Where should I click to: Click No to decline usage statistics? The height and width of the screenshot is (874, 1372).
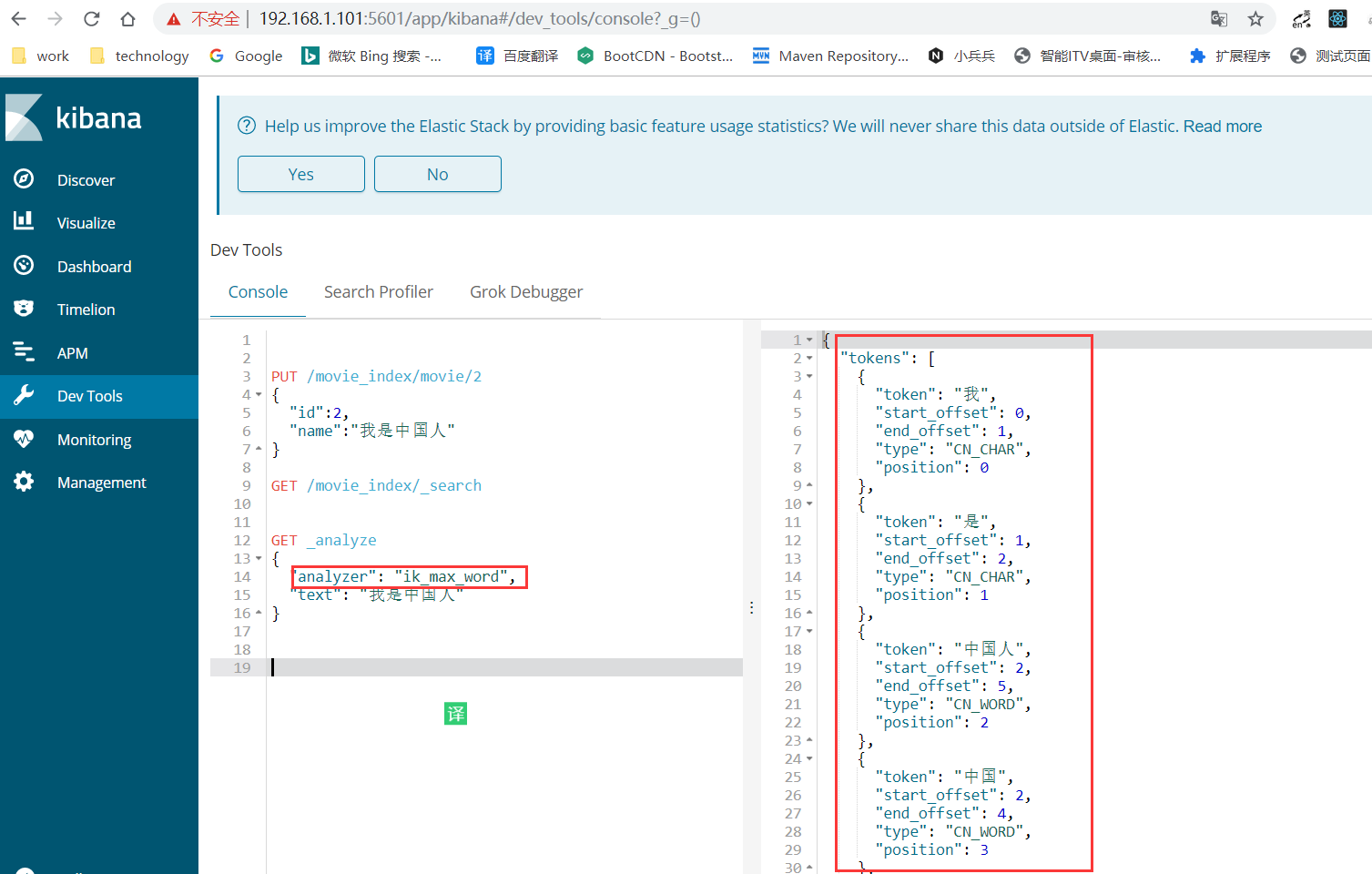tap(438, 174)
